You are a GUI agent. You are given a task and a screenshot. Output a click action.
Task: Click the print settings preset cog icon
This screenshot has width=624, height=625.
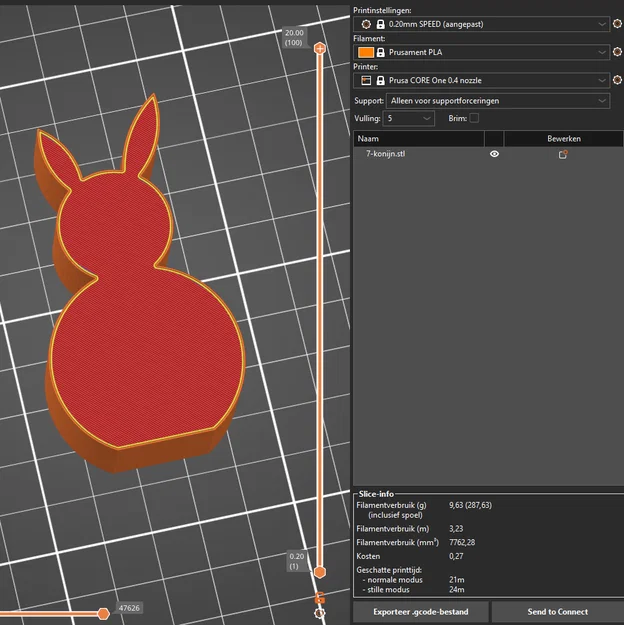(366, 23)
